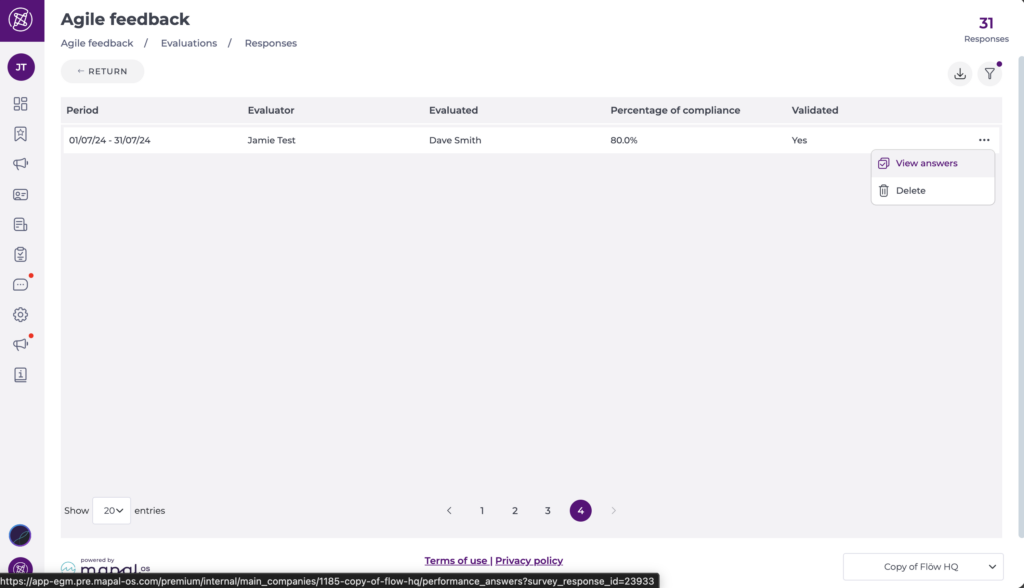Click the bookmark star icon in sidebar

[20, 134]
